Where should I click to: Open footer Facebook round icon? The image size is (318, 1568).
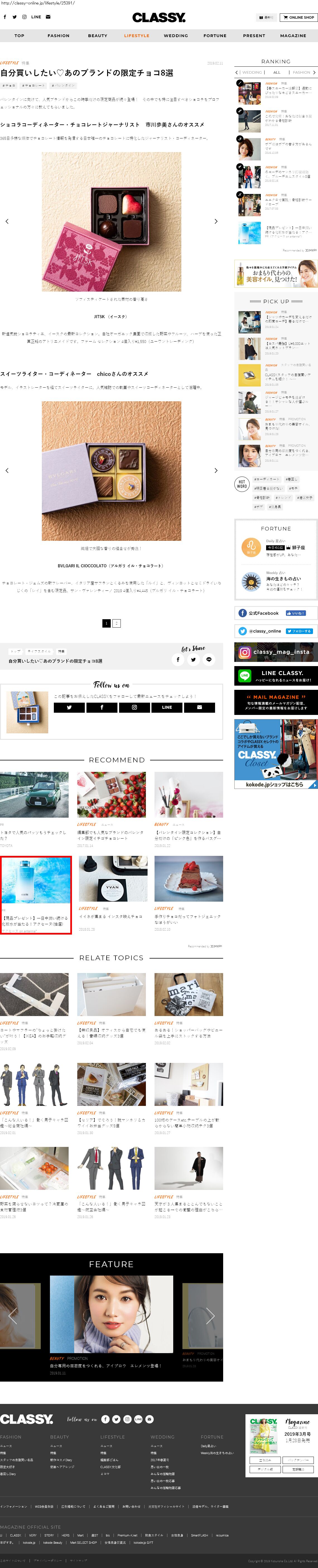pyautogui.click(x=105, y=1419)
